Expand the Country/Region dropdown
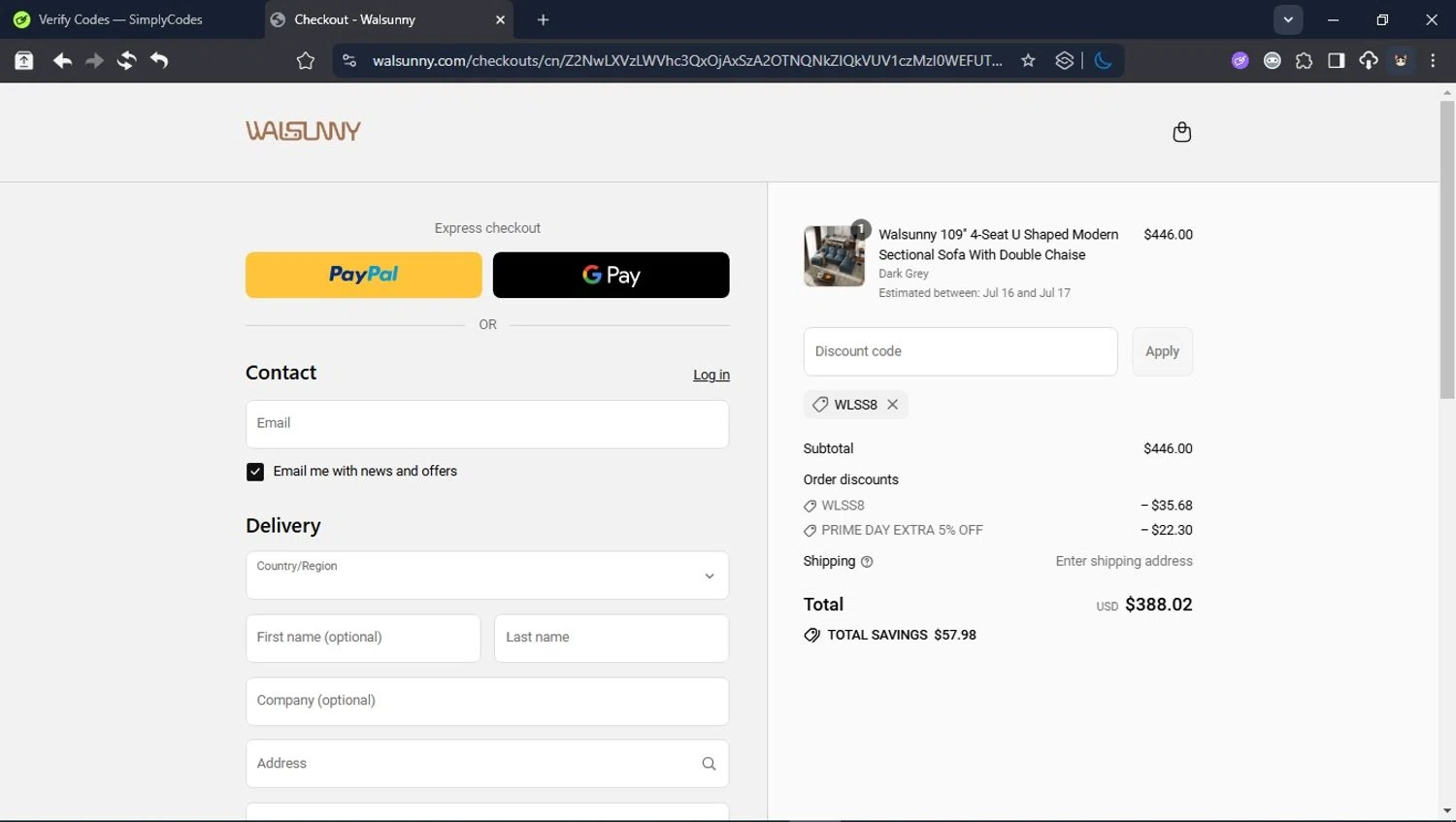Viewport: 1456px width, 822px height. (x=487, y=575)
